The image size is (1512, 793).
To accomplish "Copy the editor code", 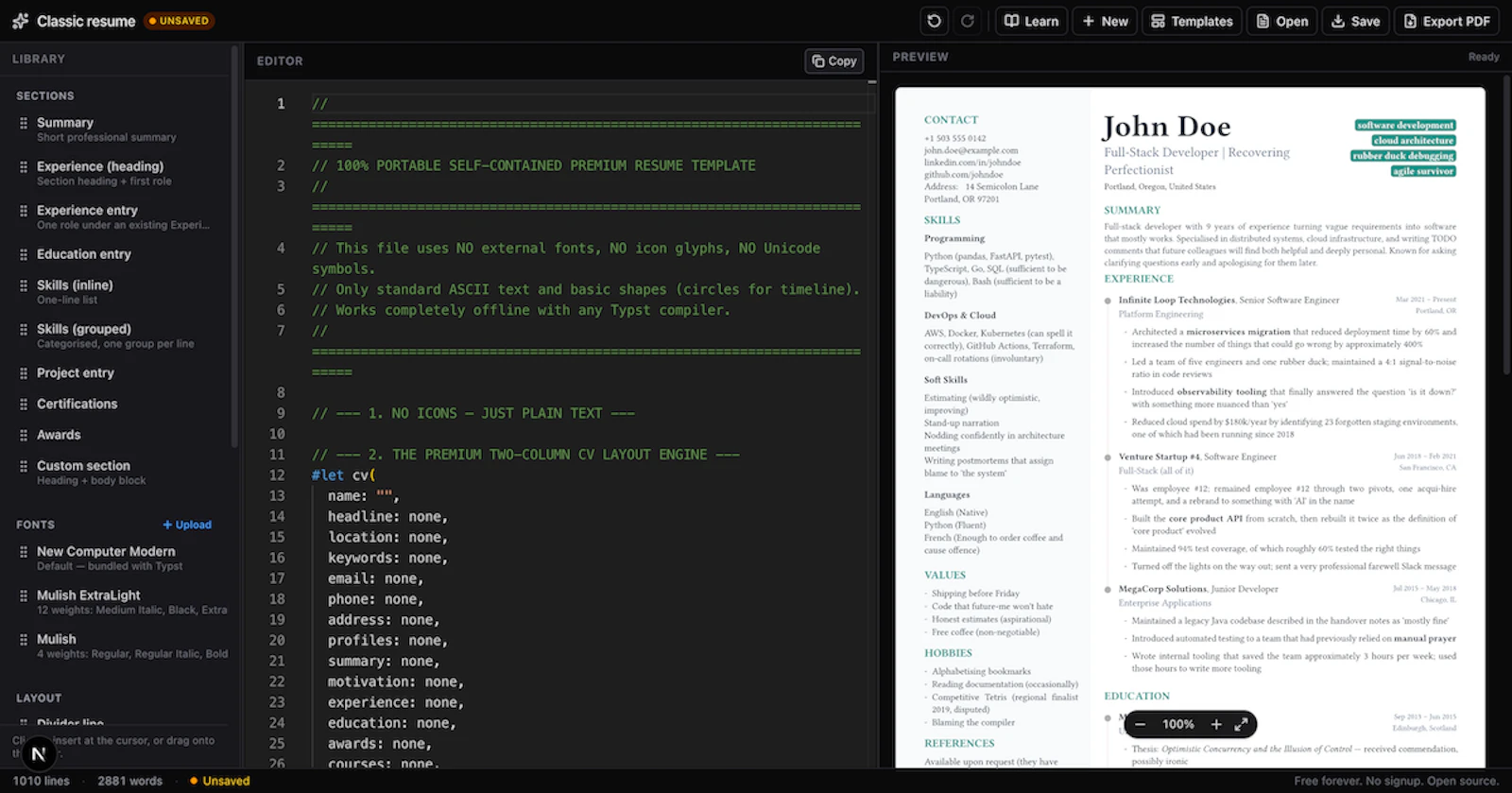I will 834,60.
